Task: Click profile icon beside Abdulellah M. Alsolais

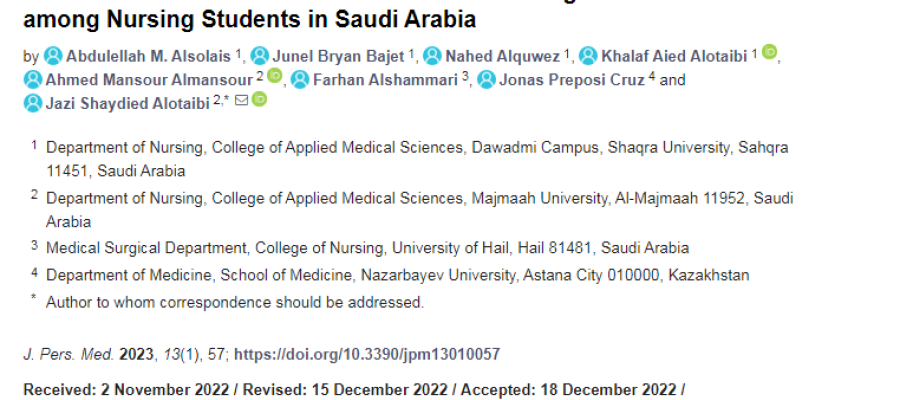Action: [53, 56]
